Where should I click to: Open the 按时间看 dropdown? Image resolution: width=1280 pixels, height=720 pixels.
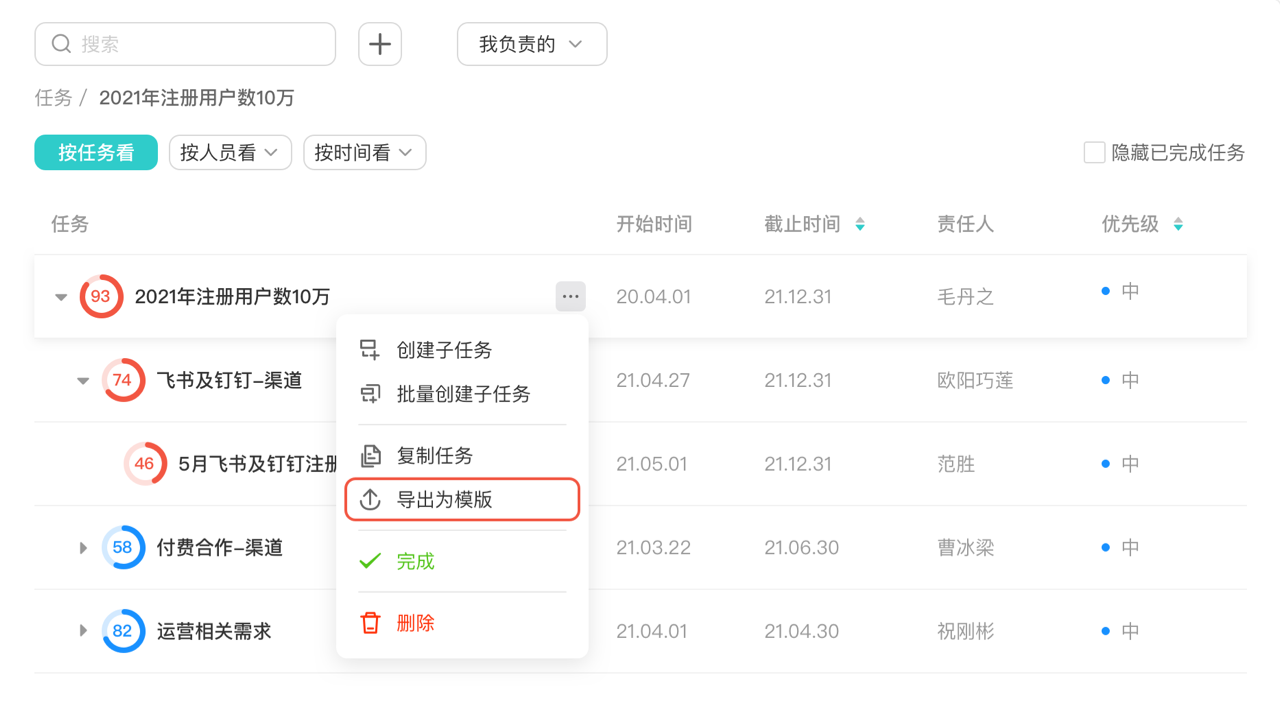tap(364, 153)
